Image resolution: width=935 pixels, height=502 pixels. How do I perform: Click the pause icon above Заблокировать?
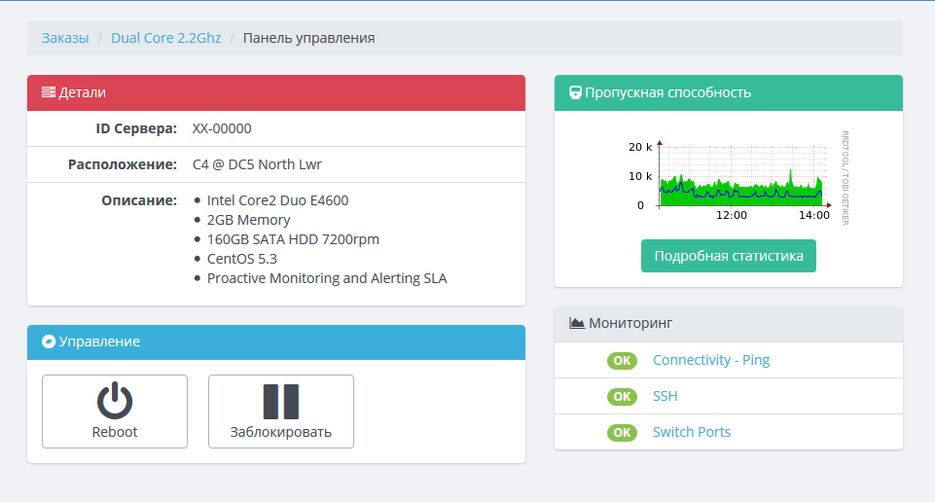tap(281, 401)
